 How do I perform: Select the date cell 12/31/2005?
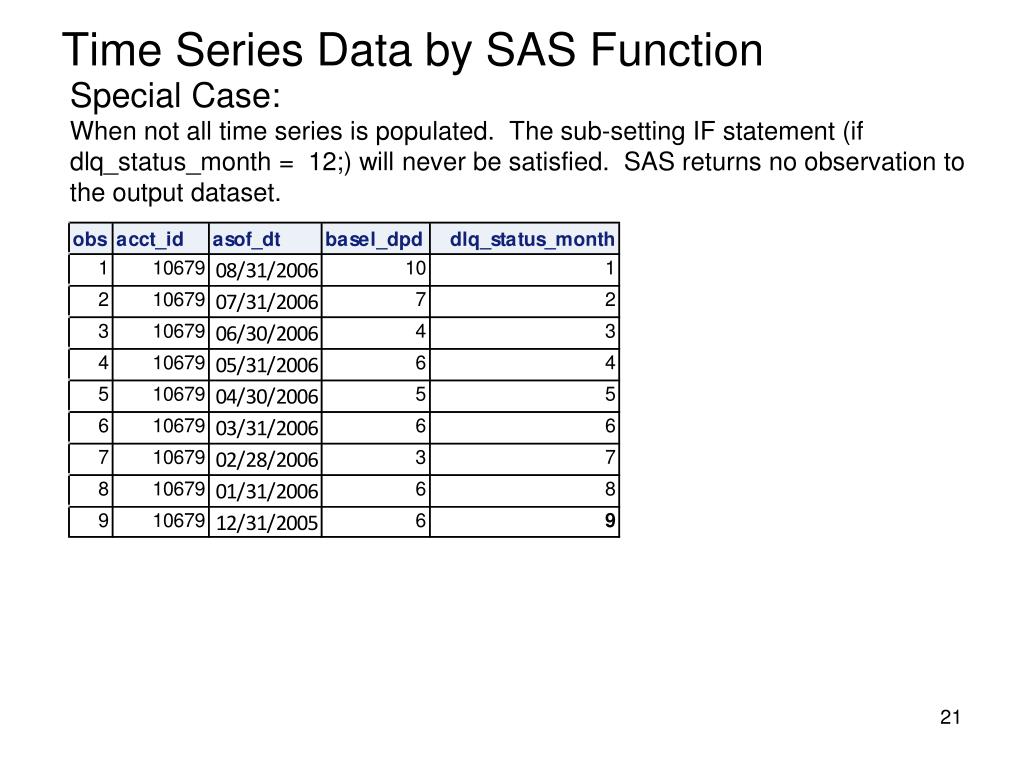tap(266, 522)
